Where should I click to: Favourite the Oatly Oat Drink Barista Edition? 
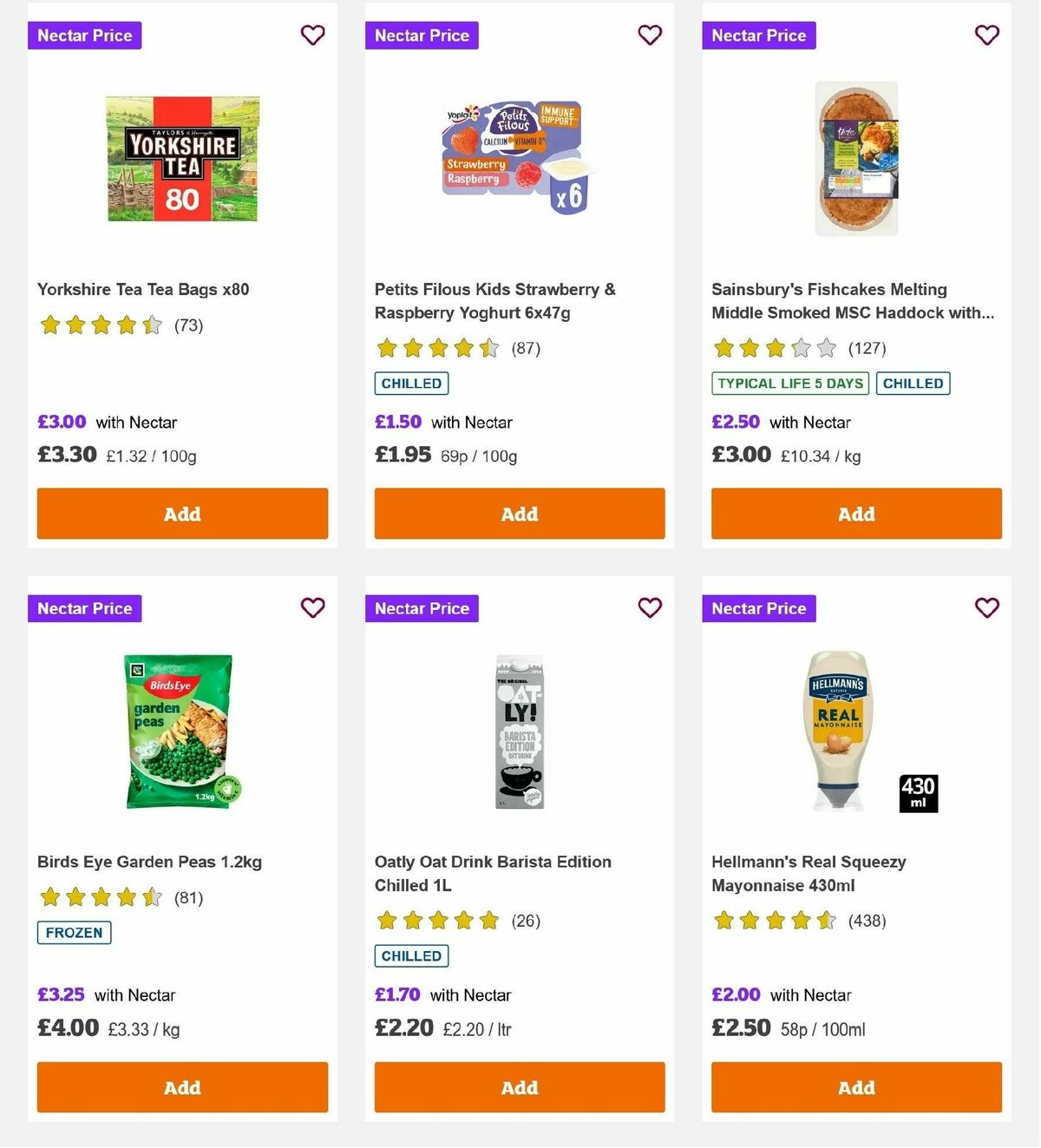(650, 608)
